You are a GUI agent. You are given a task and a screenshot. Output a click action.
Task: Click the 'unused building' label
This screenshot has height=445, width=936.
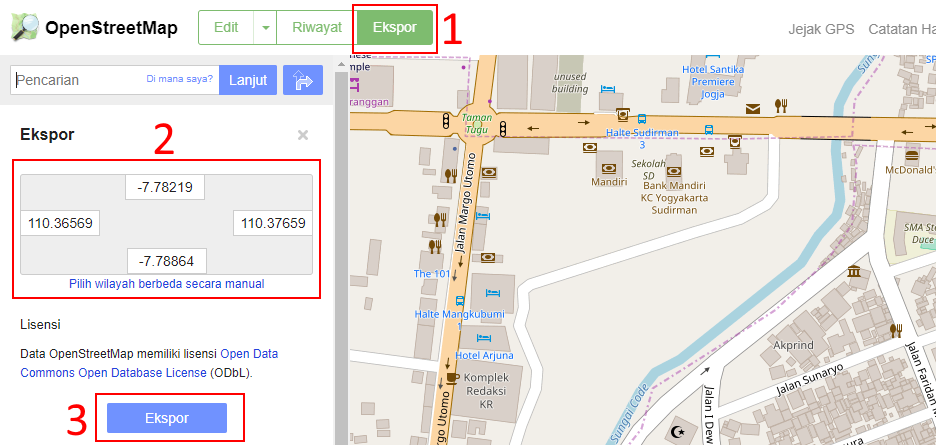[x=571, y=83]
